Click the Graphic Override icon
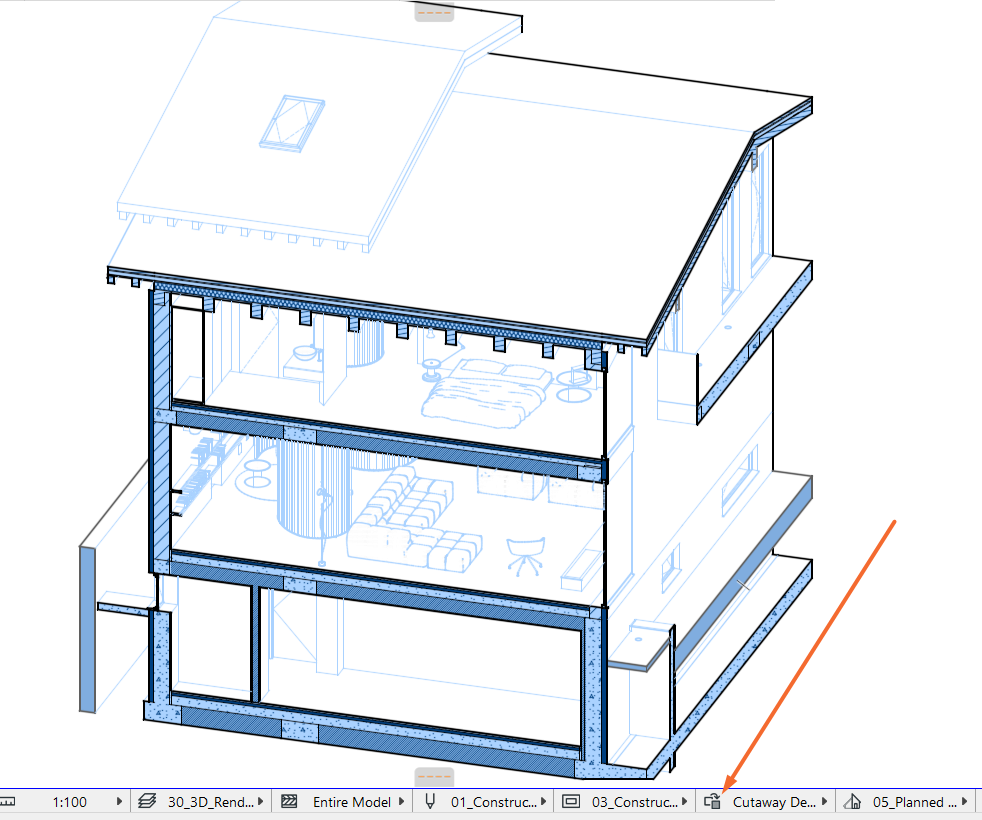The width and height of the screenshot is (982, 820). [x=712, y=802]
